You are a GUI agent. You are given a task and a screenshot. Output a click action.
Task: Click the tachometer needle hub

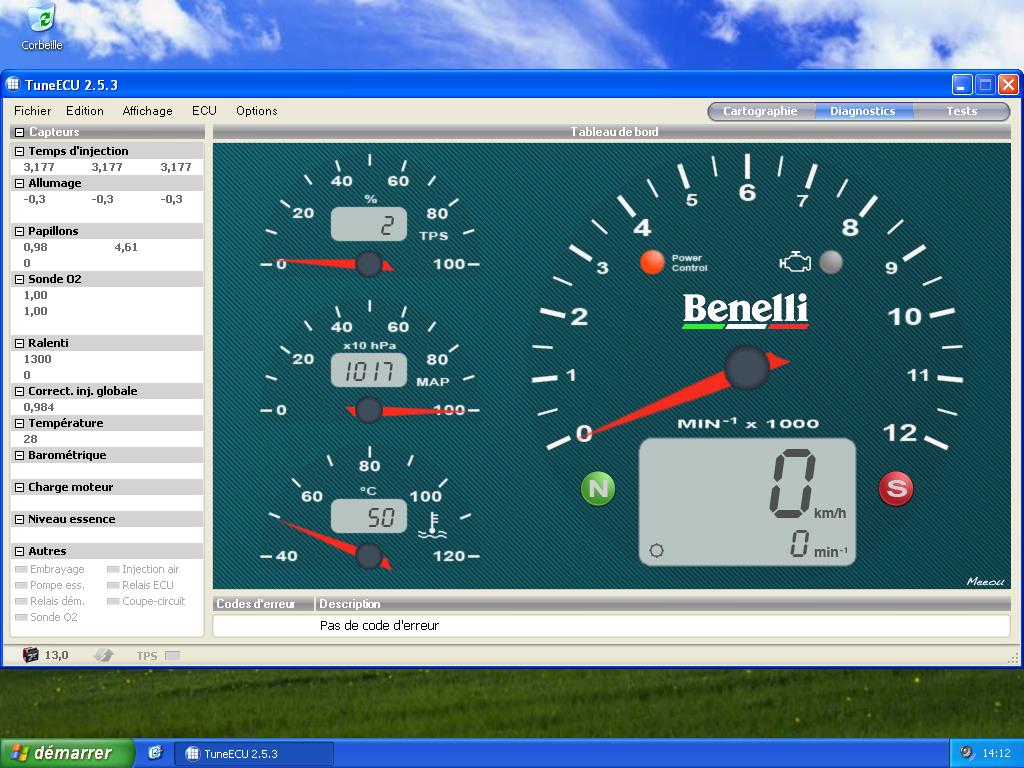(x=747, y=368)
